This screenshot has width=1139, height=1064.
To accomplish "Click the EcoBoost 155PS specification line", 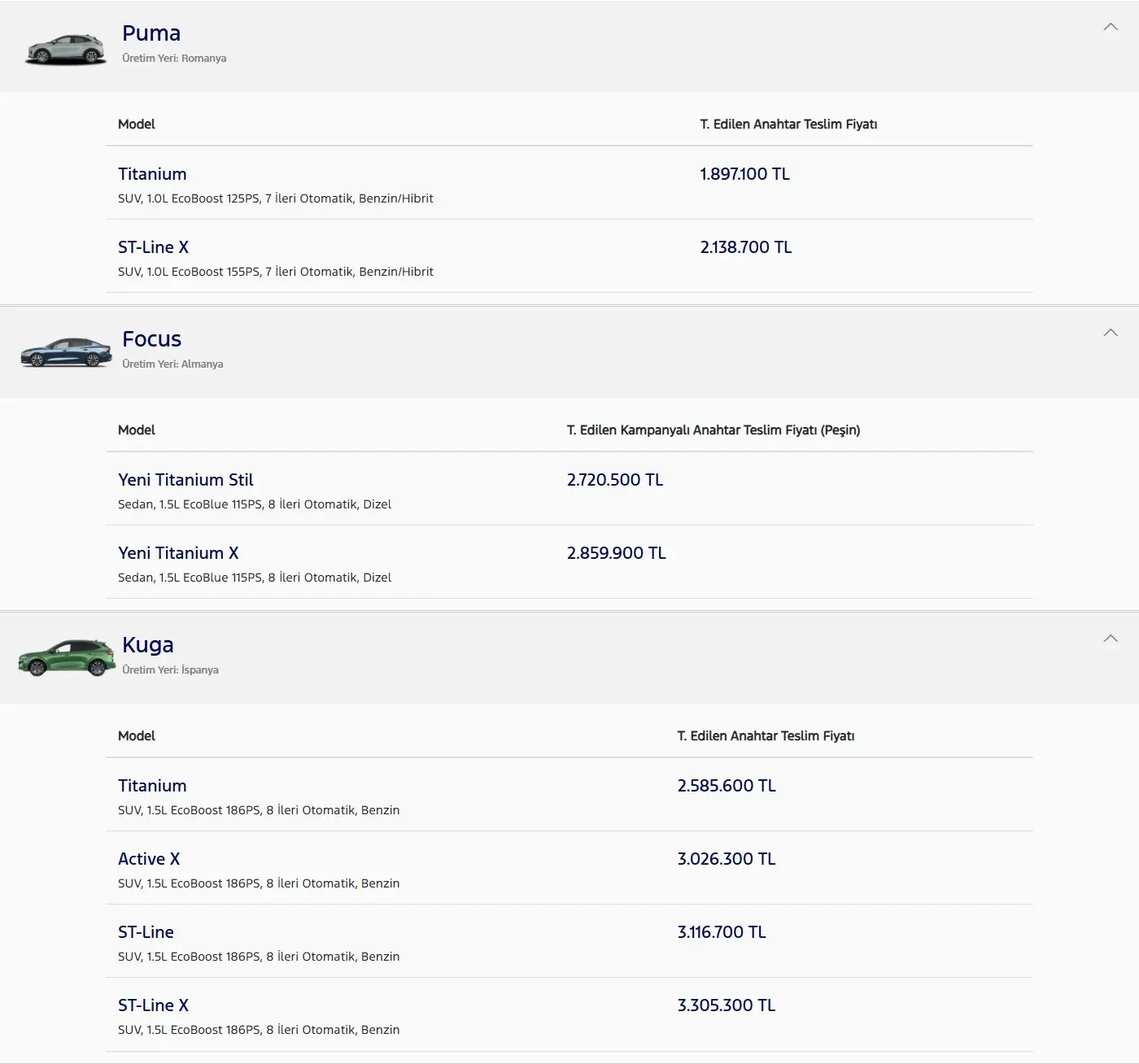I will [x=276, y=272].
